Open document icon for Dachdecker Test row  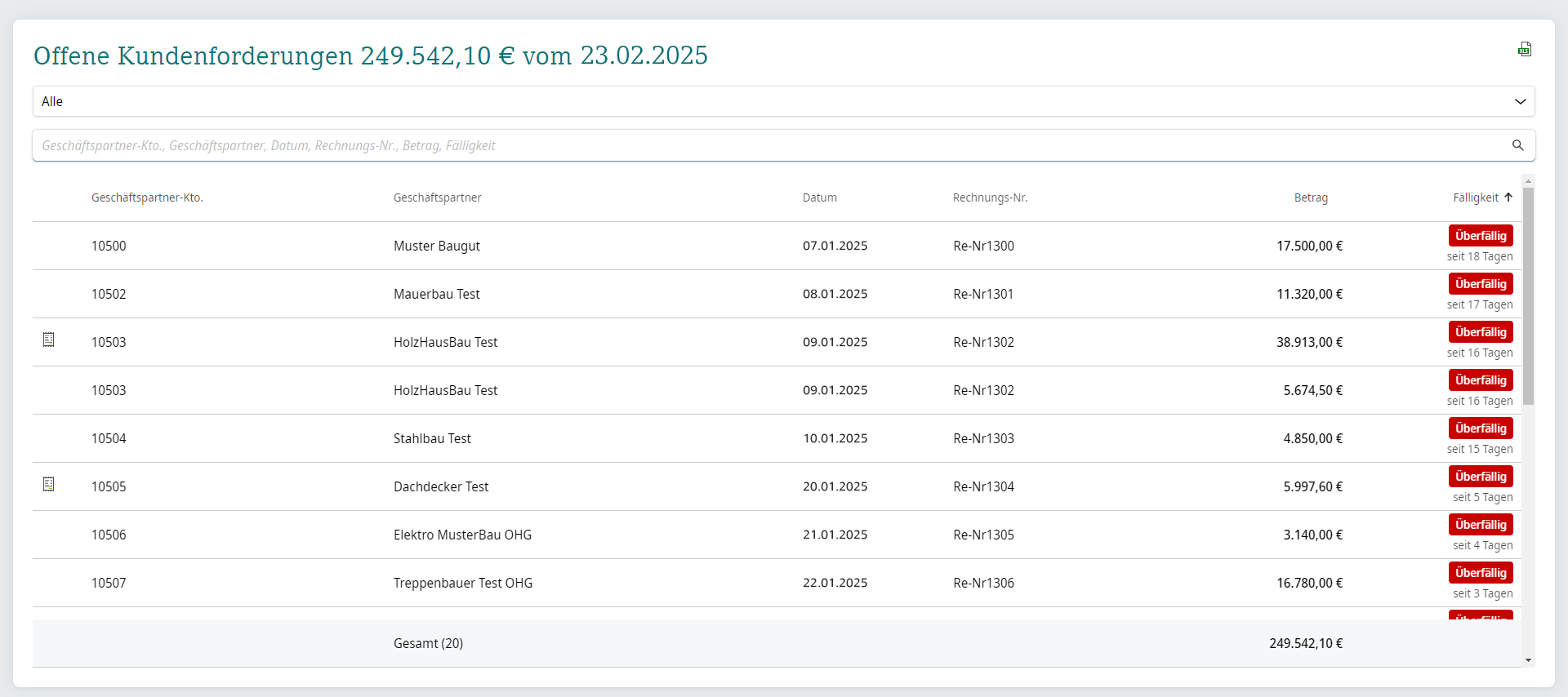click(49, 484)
